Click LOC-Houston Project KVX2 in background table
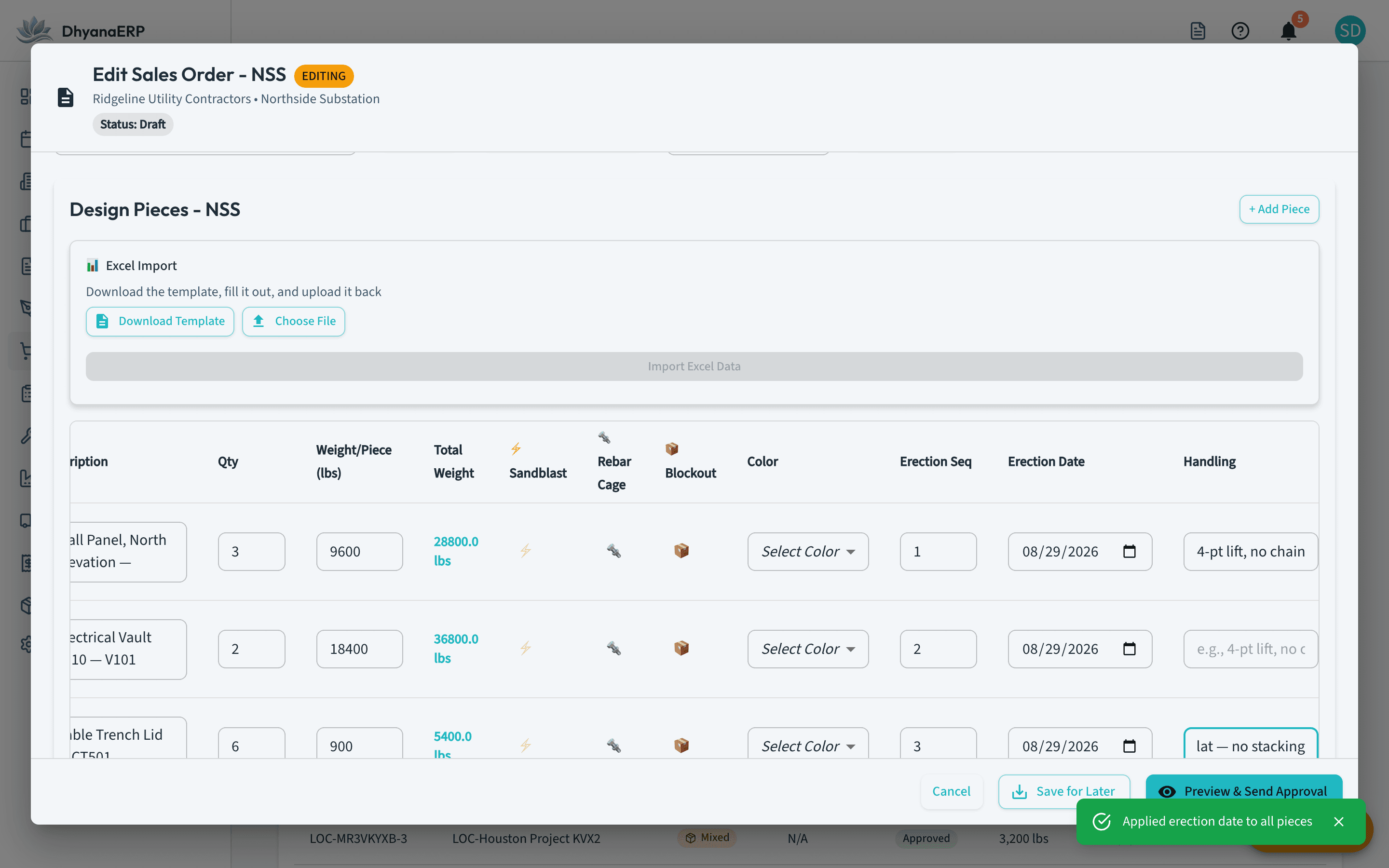The width and height of the screenshot is (1389, 868). (526, 839)
